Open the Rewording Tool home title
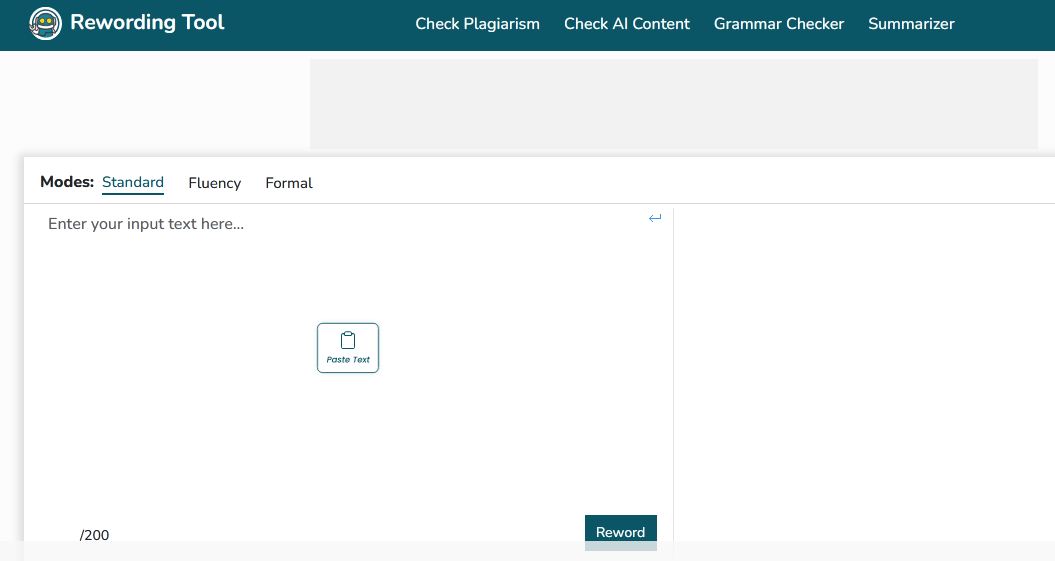 147,22
